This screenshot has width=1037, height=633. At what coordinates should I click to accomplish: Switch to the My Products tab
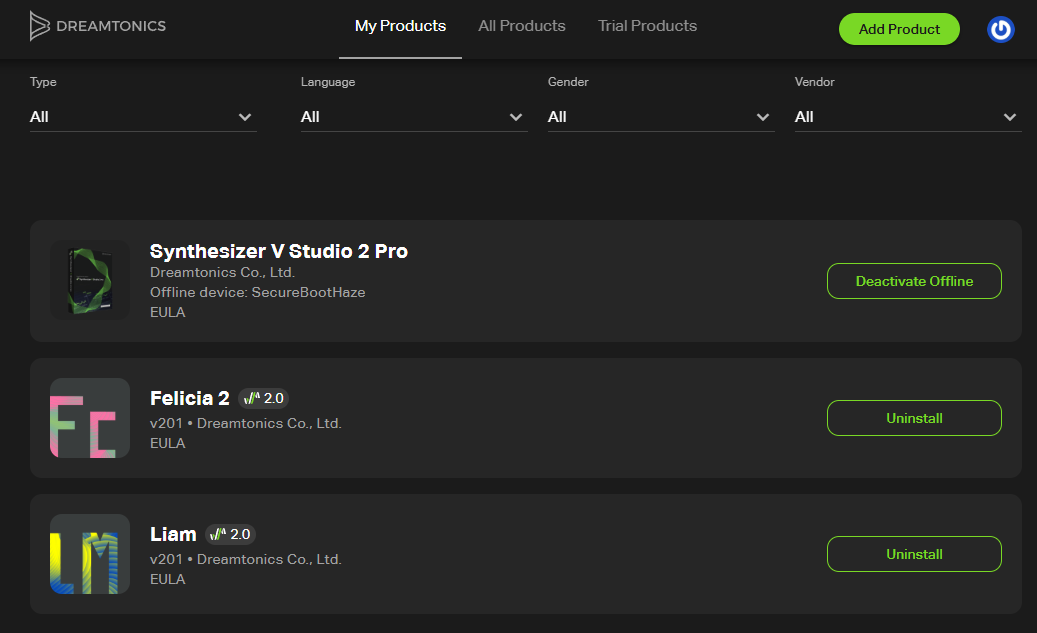tap(400, 26)
